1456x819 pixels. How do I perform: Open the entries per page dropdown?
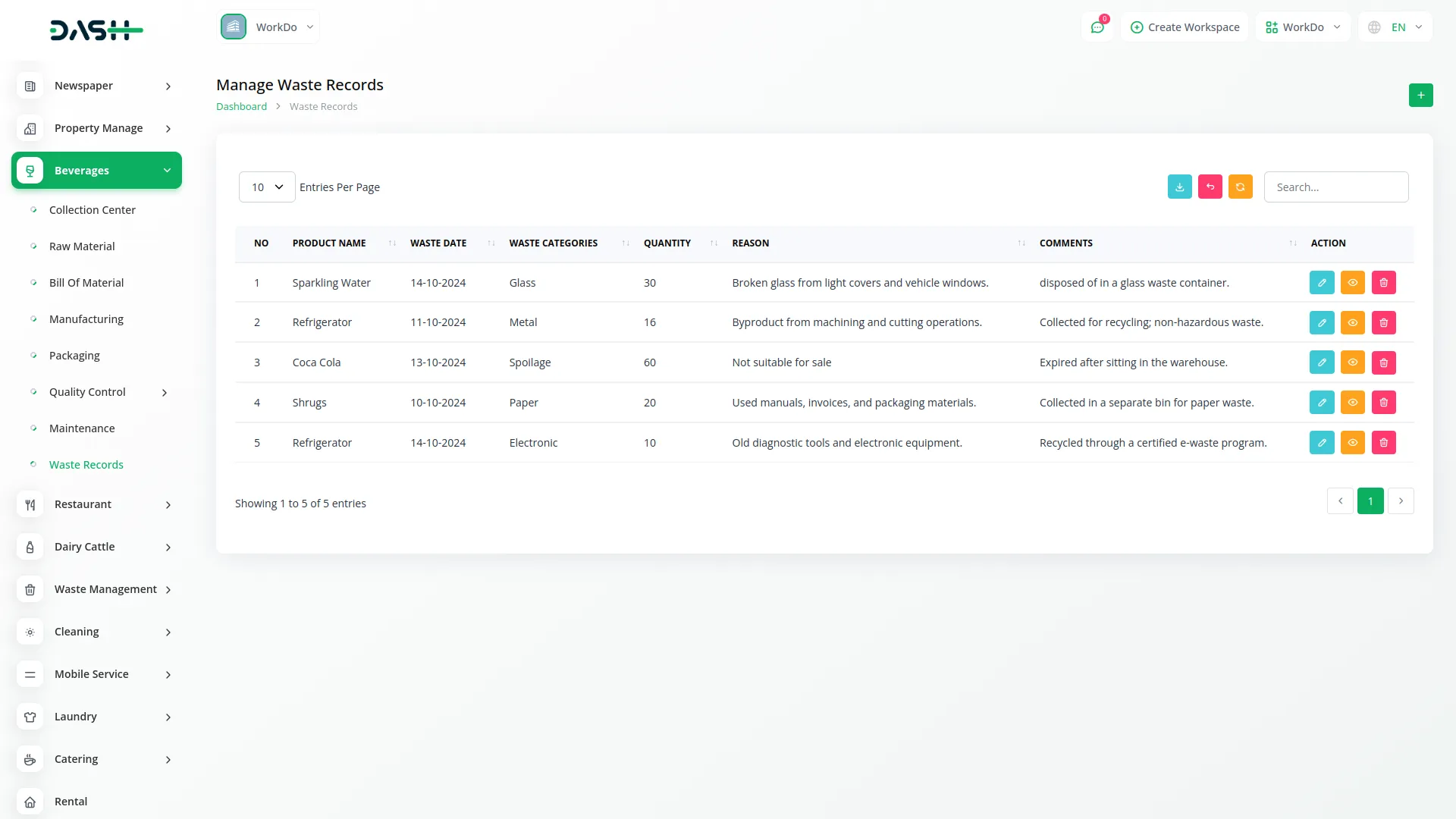267,187
